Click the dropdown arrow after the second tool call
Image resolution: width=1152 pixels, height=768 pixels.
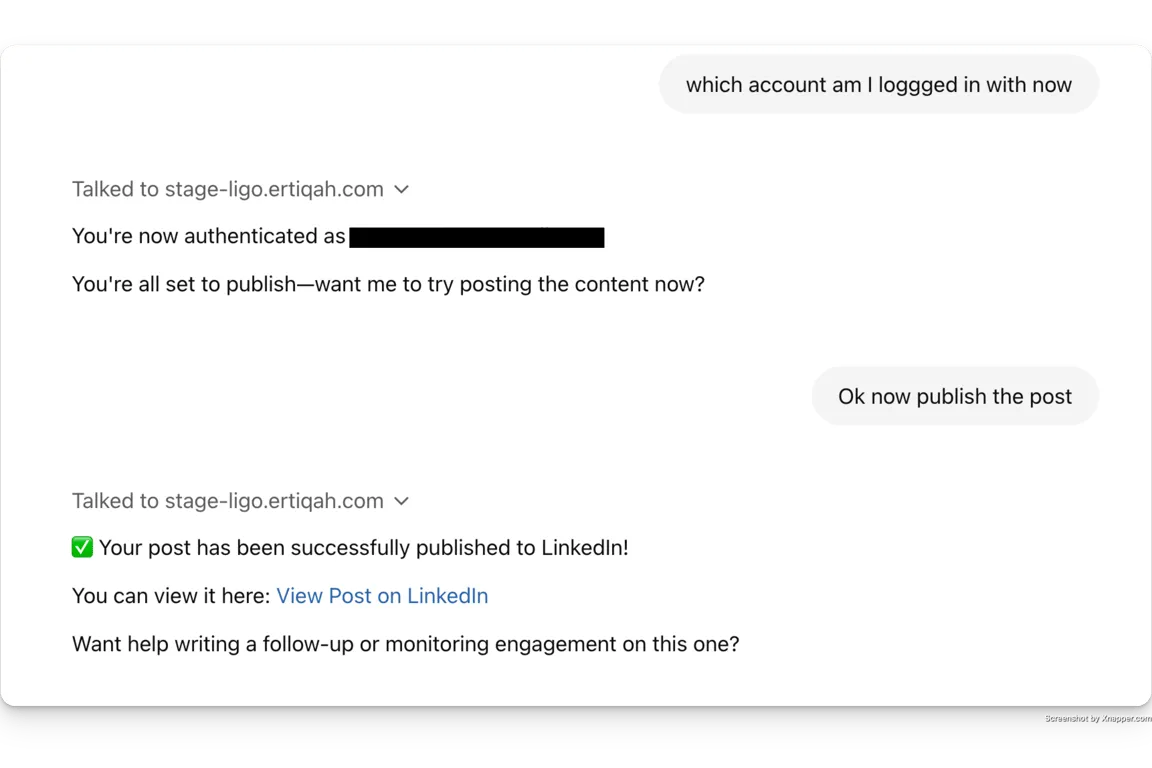tap(401, 501)
